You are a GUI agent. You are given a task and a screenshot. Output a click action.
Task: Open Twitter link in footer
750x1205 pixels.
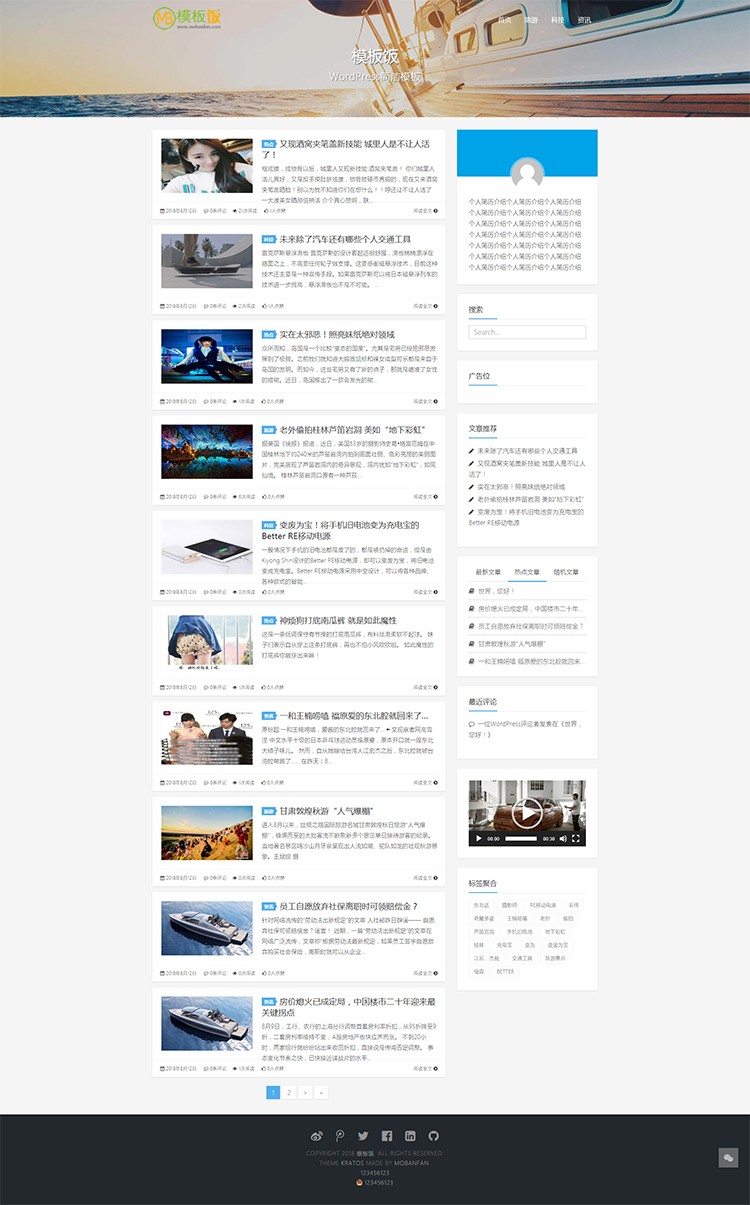coord(363,1136)
